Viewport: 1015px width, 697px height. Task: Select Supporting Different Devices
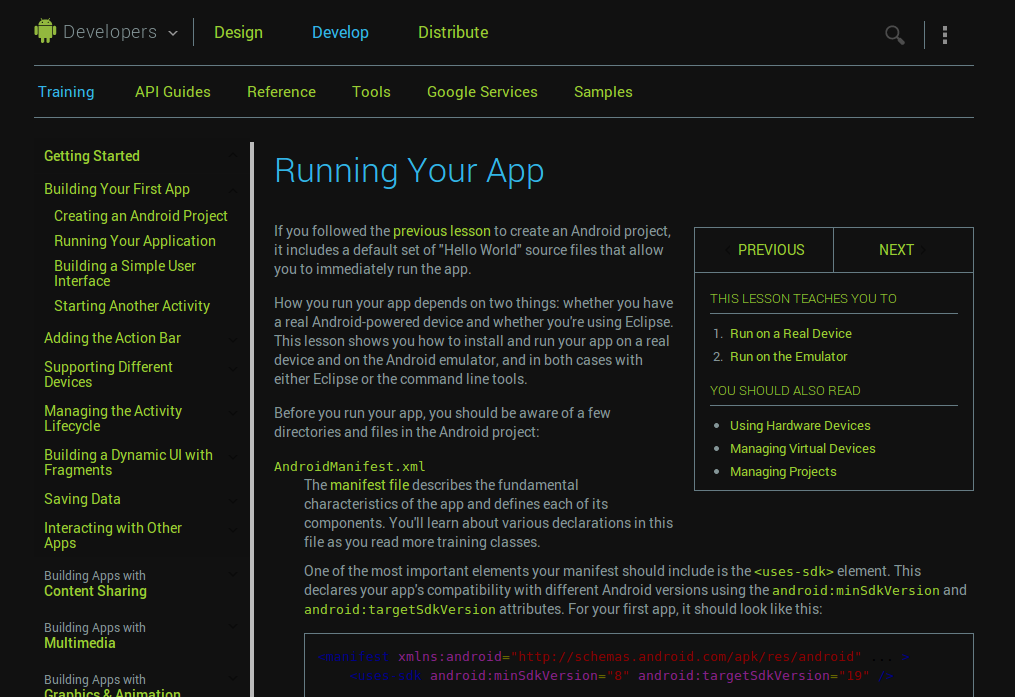108,374
